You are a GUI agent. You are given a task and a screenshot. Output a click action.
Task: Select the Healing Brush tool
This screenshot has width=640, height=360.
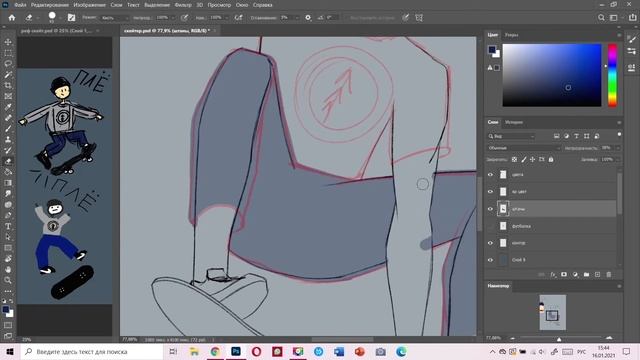pyautogui.click(x=8, y=118)
